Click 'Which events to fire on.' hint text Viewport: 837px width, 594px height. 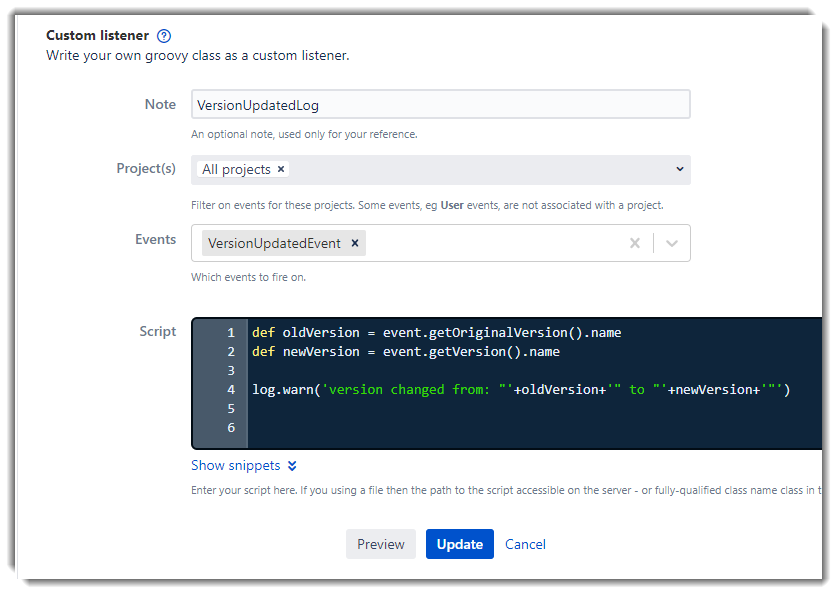click(x=248, y=277)
